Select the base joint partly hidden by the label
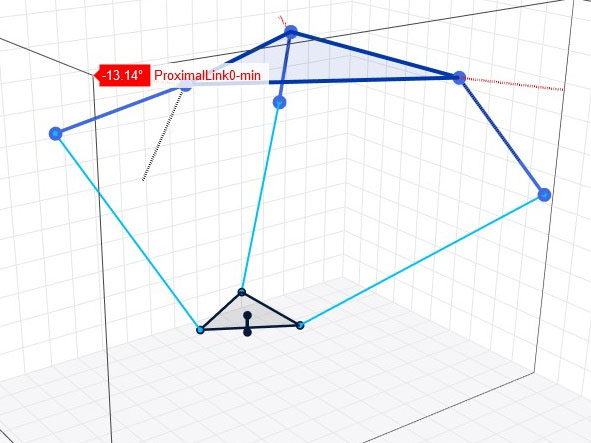Screen dimensions: 591x443 [x=186, y=87]
